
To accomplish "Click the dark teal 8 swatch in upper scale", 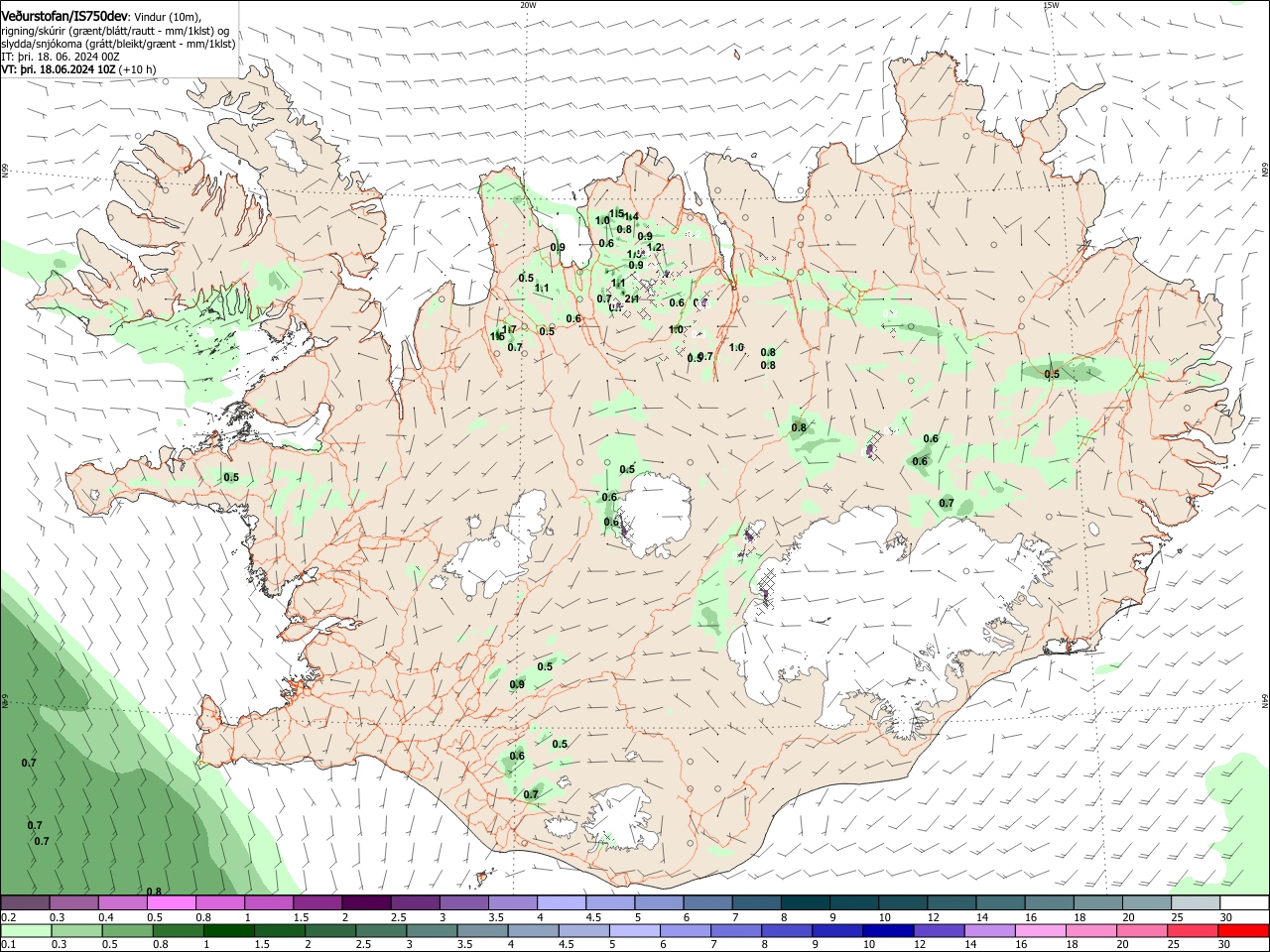I will (804, 903).
